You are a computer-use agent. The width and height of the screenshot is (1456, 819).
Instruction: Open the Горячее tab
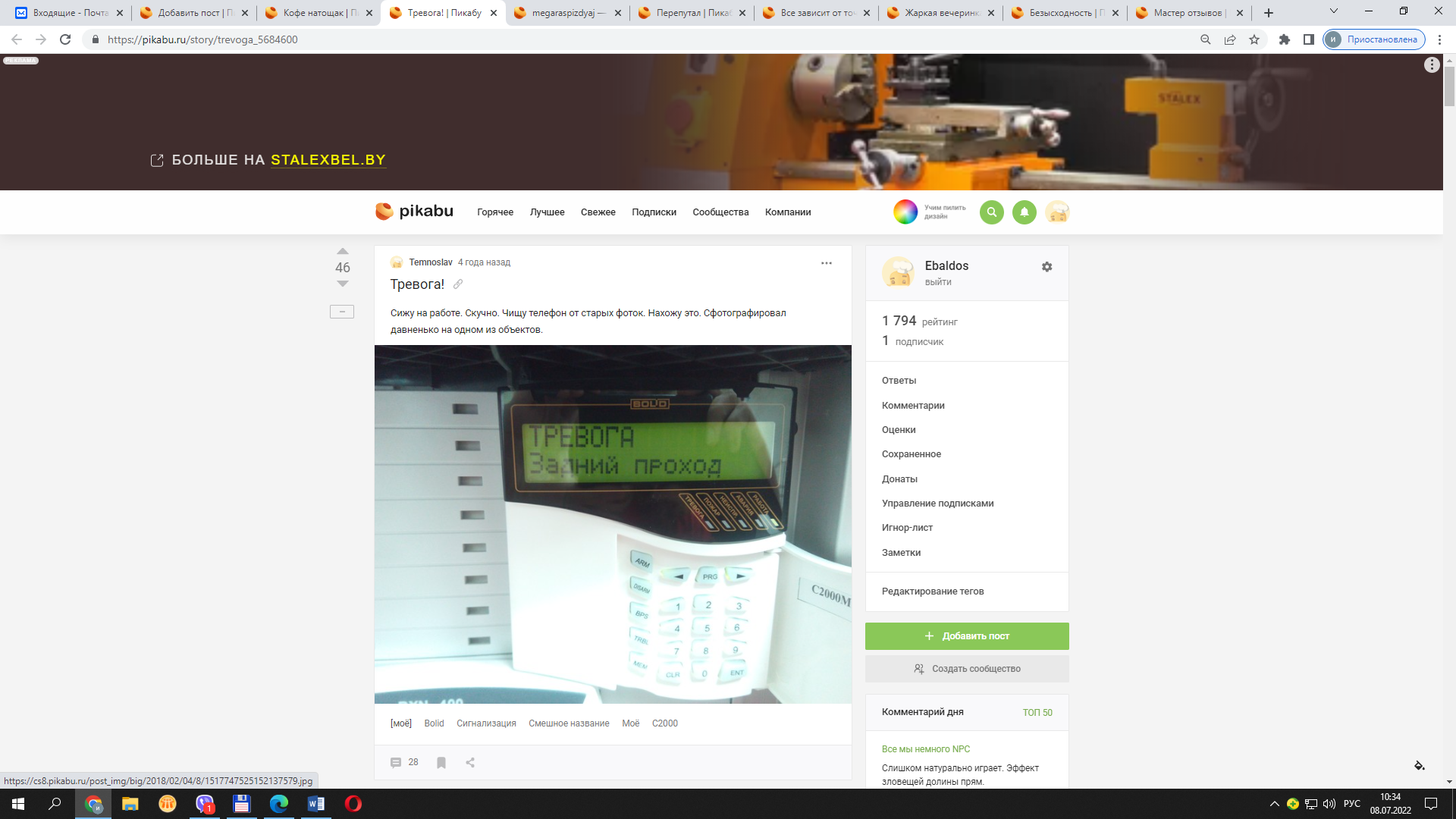pos(494,212)
